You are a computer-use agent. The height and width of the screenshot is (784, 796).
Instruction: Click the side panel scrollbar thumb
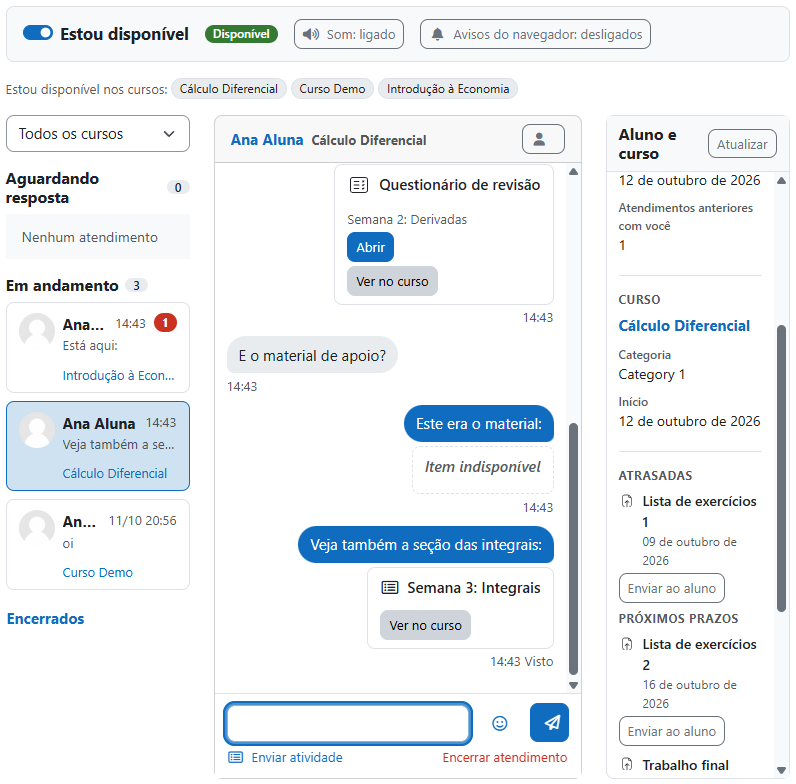point(782,468)
